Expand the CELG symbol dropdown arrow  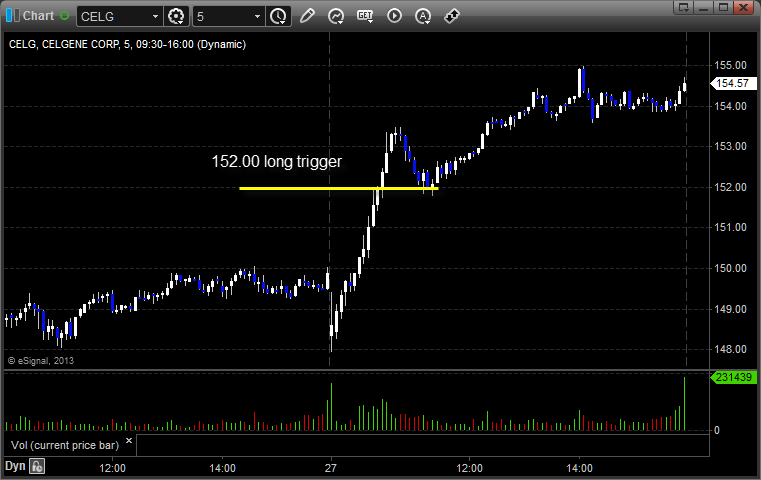[x=155, y=17]
